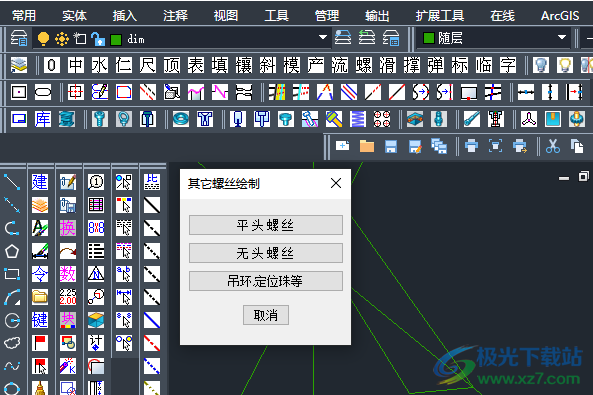Image resolution: width=593 pixels, height=395 pixels.
Task: Toggle the layer freeze sun icon
Action: point(62,39)
